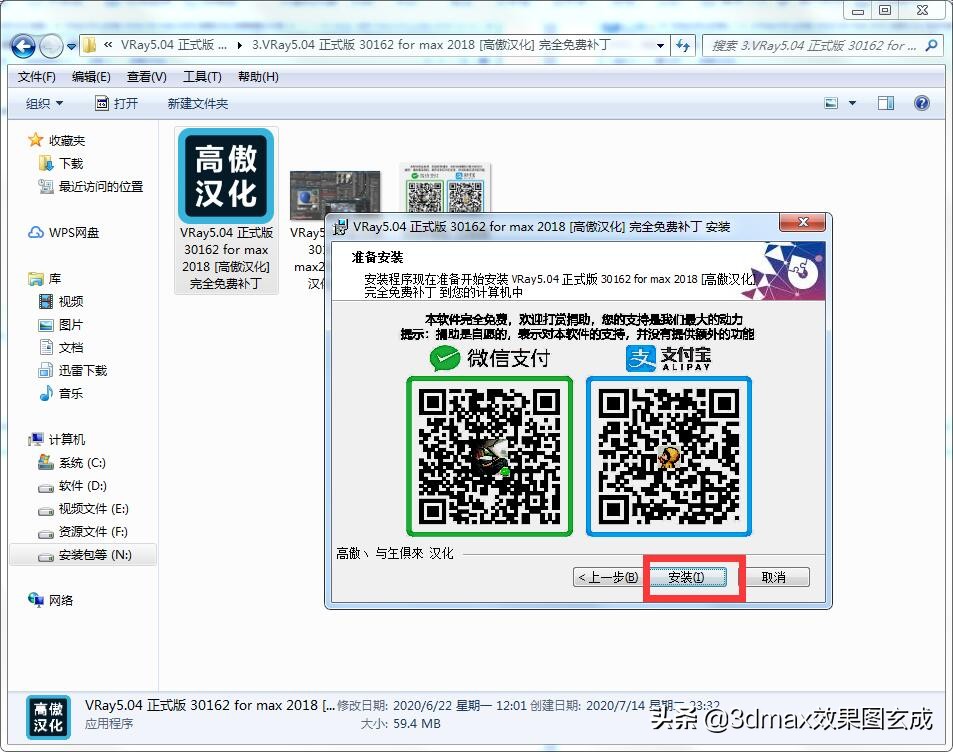Click the installer title bar icon
This screenshot has width=953, height=752.
(x=341, y=227)
